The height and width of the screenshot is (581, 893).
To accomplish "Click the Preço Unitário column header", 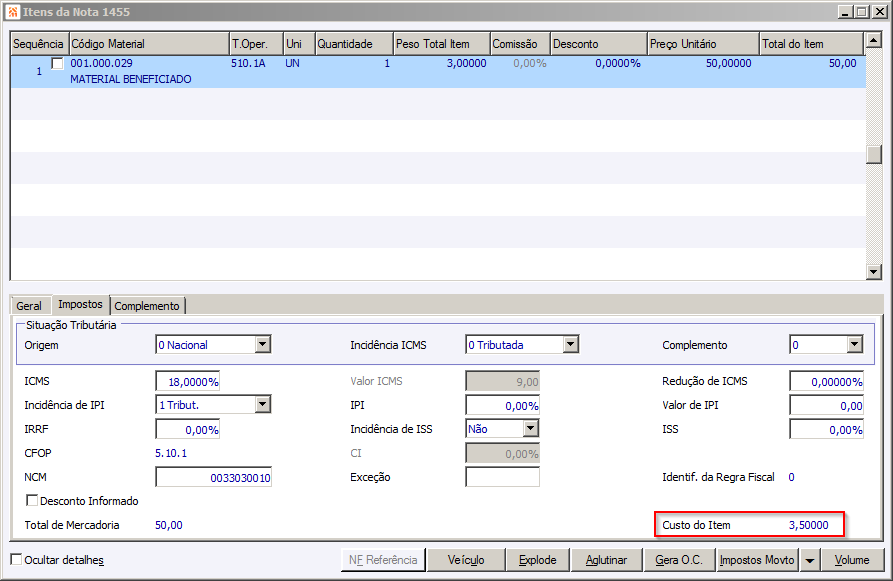I will [703, 44].
